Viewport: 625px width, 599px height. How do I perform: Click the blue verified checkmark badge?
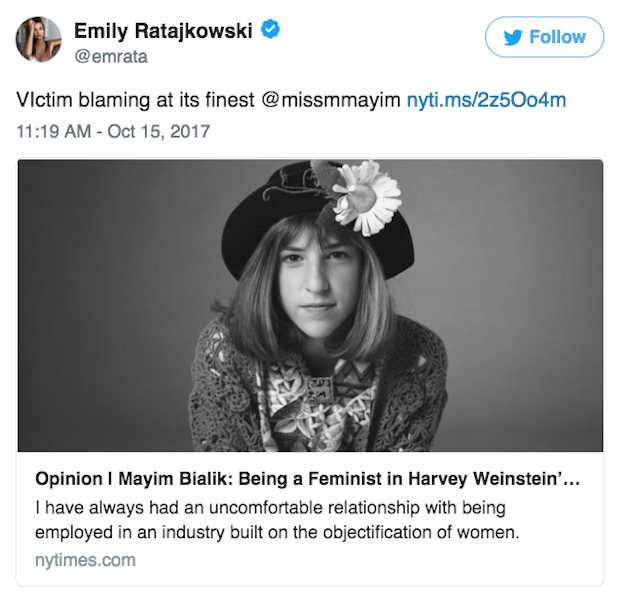point(270,31)
